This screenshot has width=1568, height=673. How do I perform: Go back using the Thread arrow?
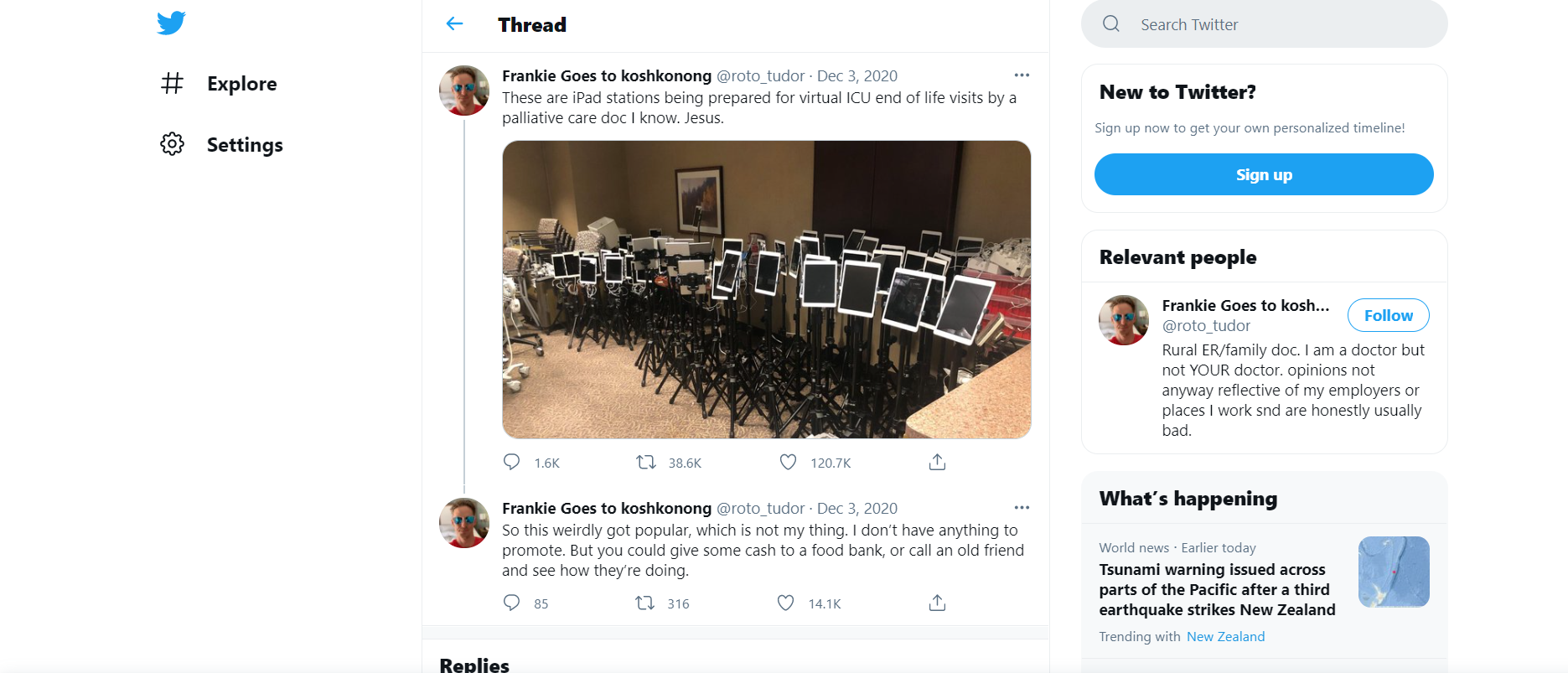pos(454,24)
